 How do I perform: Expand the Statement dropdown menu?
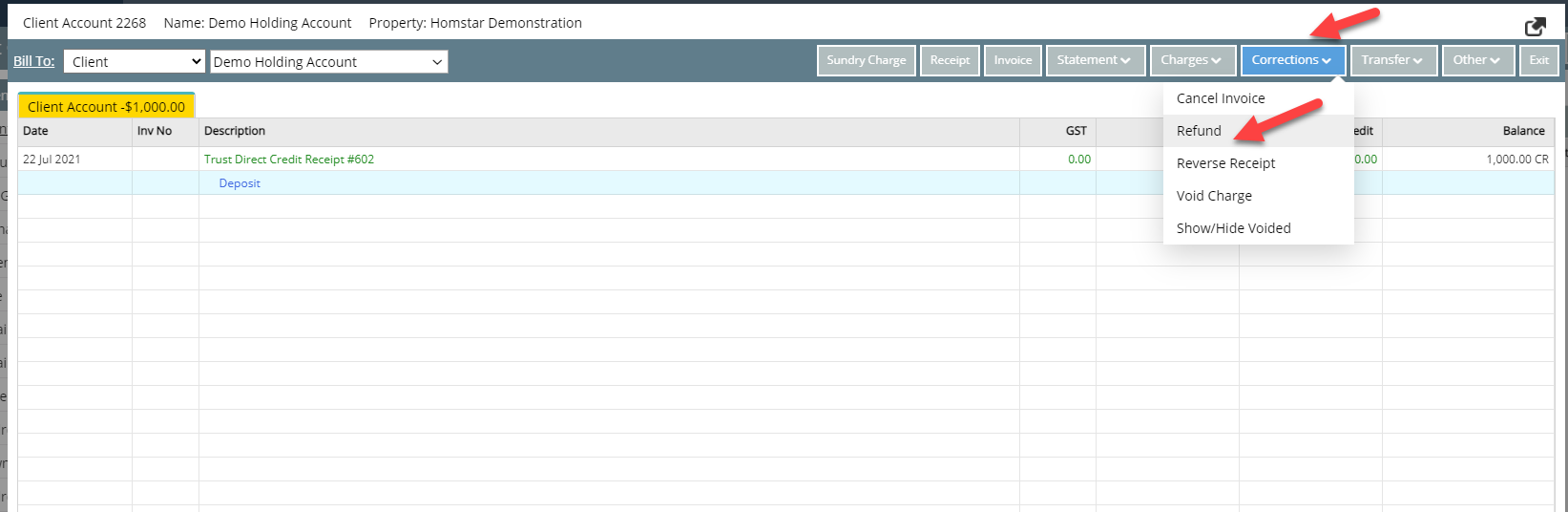pyautogui.click(x=1094, y=60)
